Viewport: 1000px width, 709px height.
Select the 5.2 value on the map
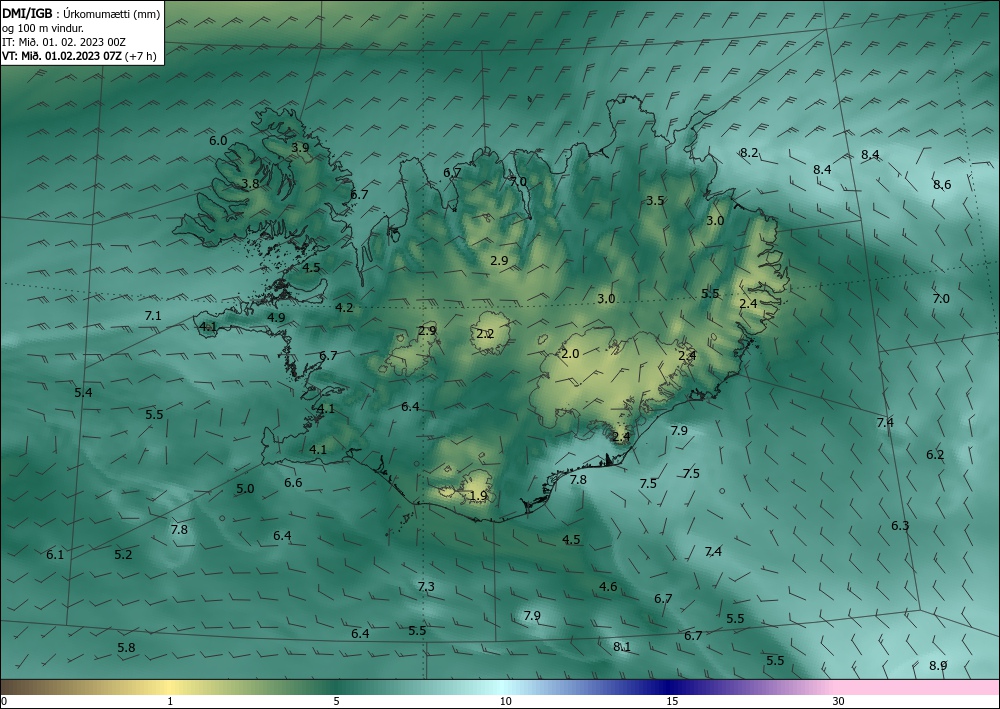coord(123,554)
